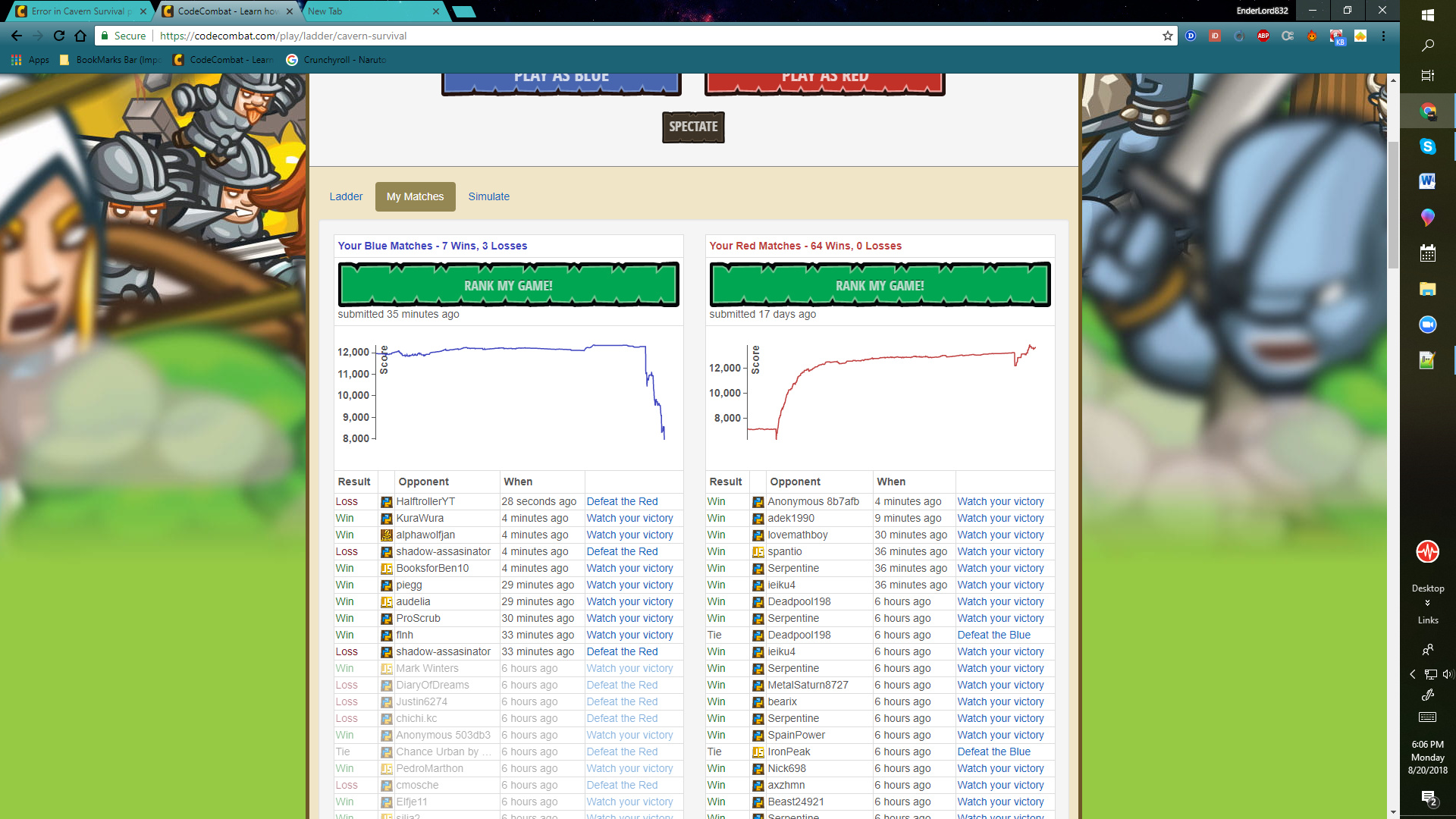Show hidden system tray icons

tap(1413, 674)
